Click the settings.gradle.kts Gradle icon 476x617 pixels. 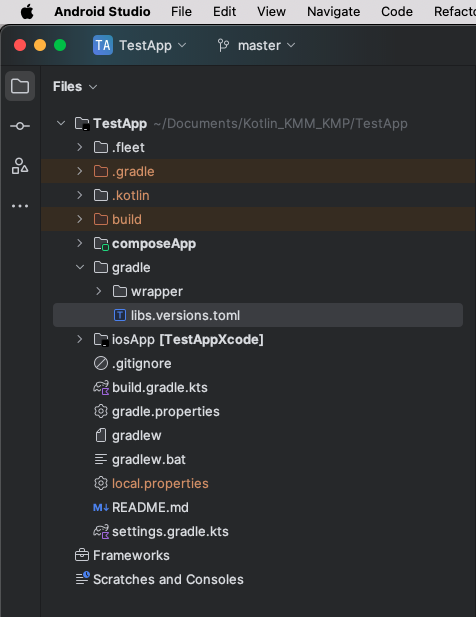coord(101,532)
